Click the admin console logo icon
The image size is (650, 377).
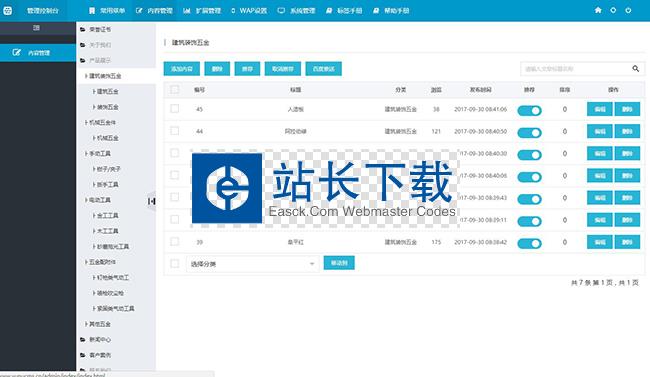click(x=7, y=10)
